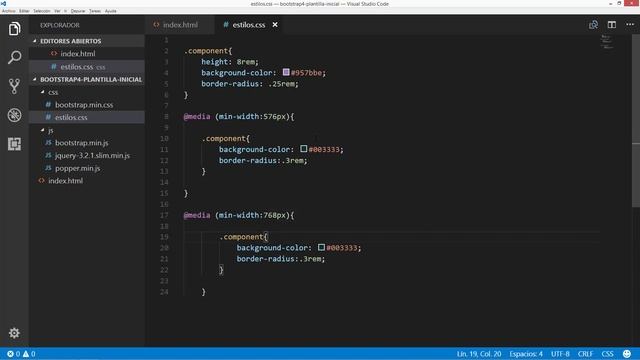Click the 'border-radius: .25rem;' code line
Screen dimensions: 640x360
[250, 84]
